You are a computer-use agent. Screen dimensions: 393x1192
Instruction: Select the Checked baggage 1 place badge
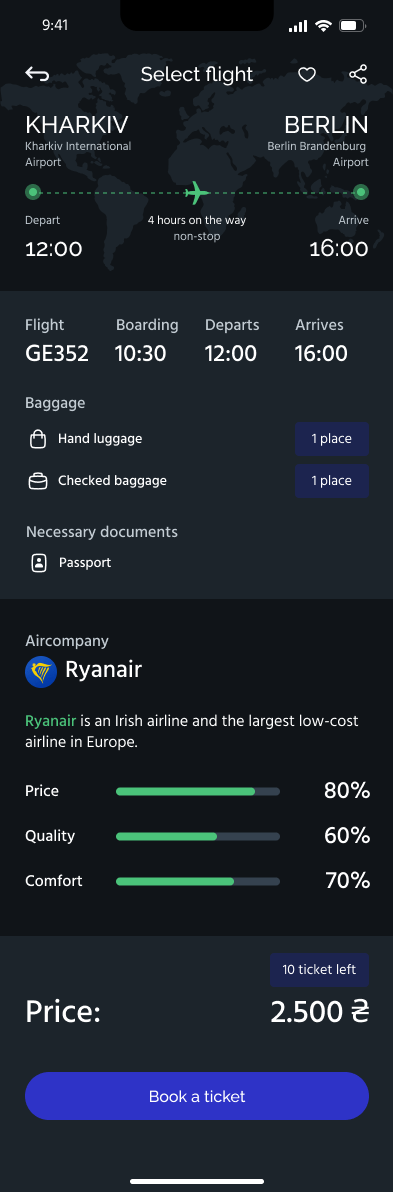pos(331,480)
